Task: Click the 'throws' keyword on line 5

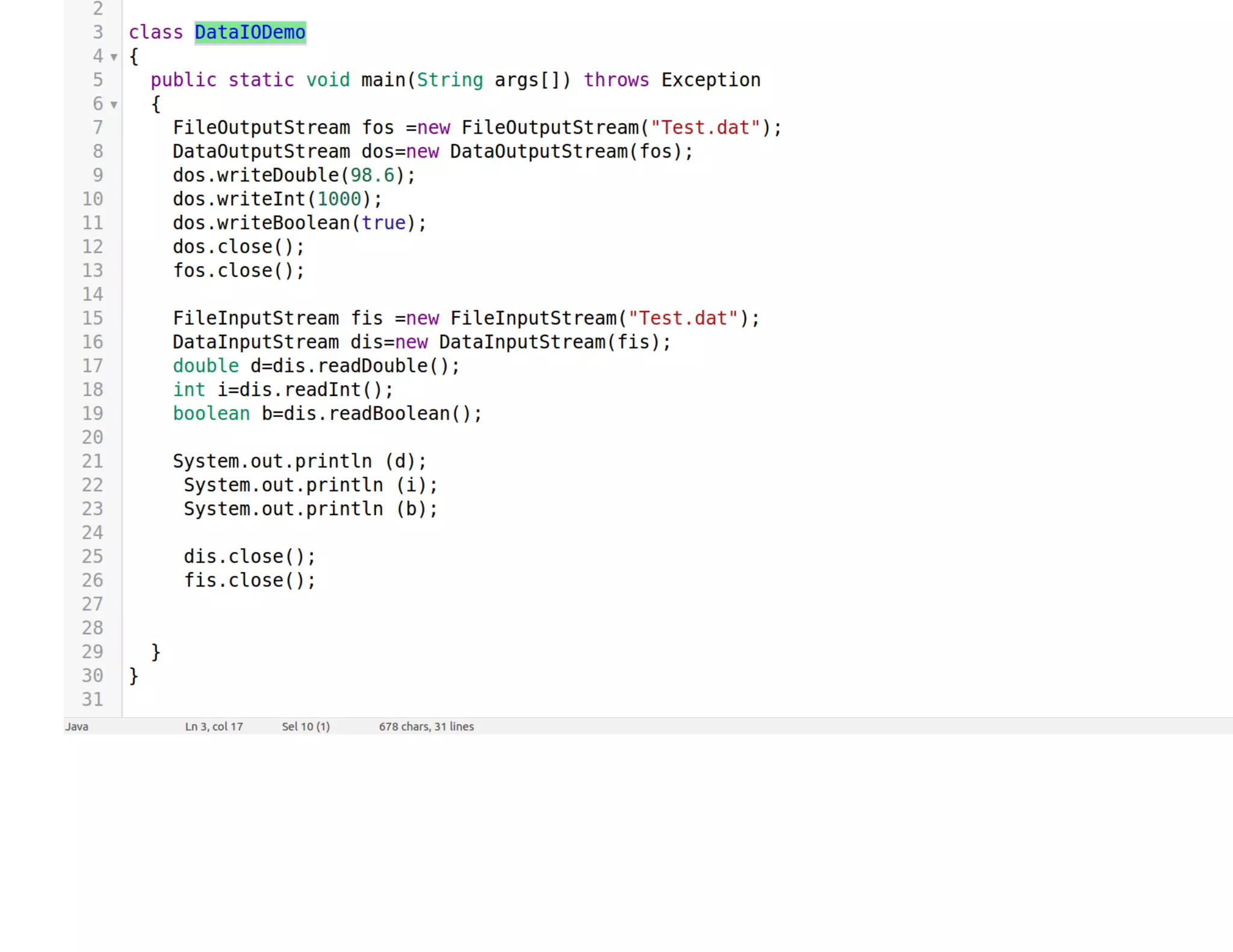Action: (x=616, y=80)
